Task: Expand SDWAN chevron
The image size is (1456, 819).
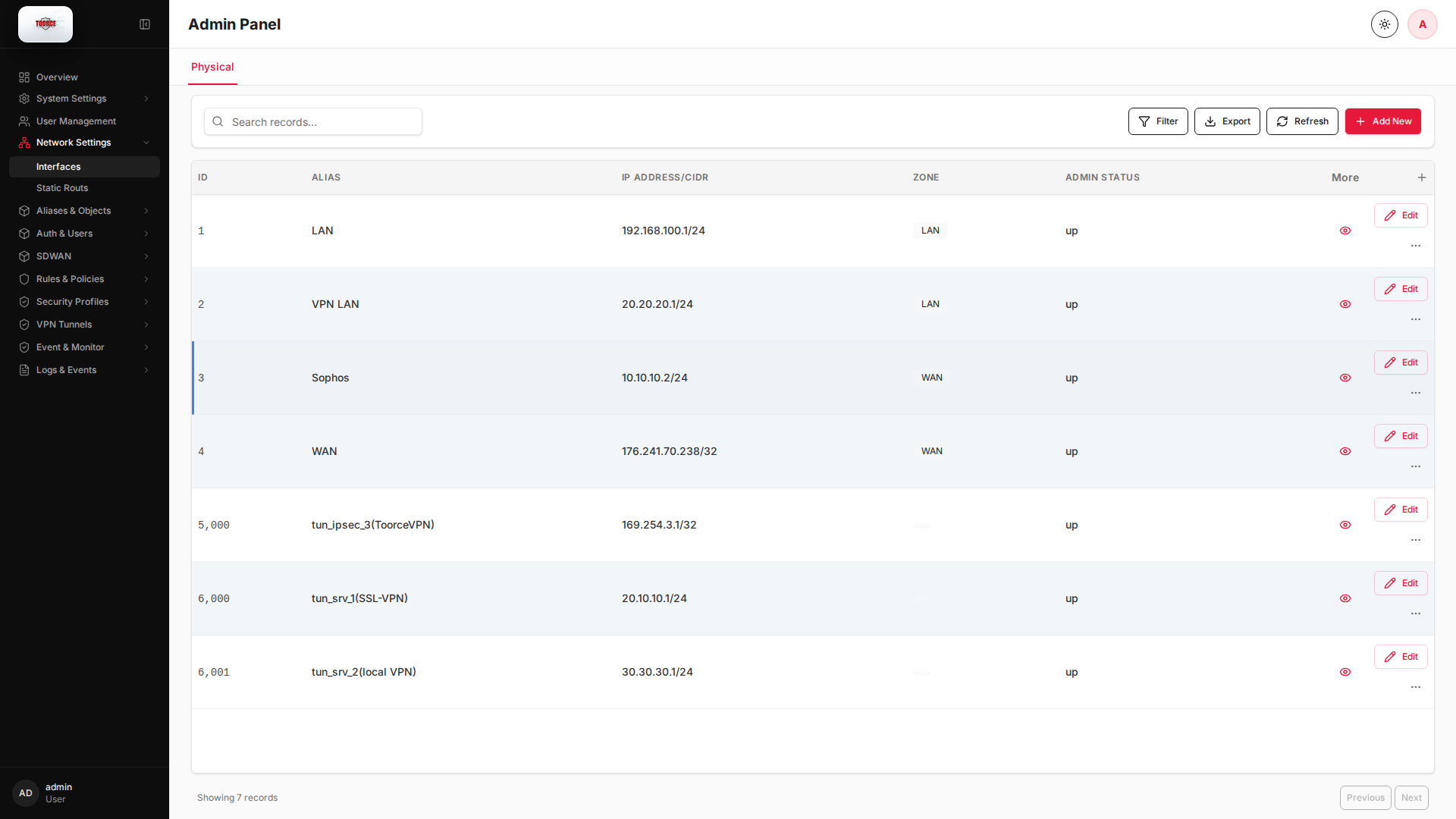Action: 146,256
